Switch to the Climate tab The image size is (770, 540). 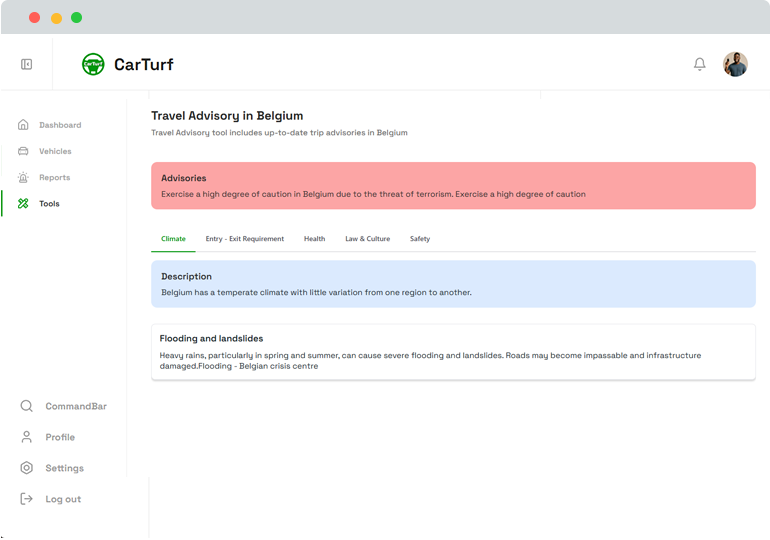pyautogui.click(x=173, y=239)
